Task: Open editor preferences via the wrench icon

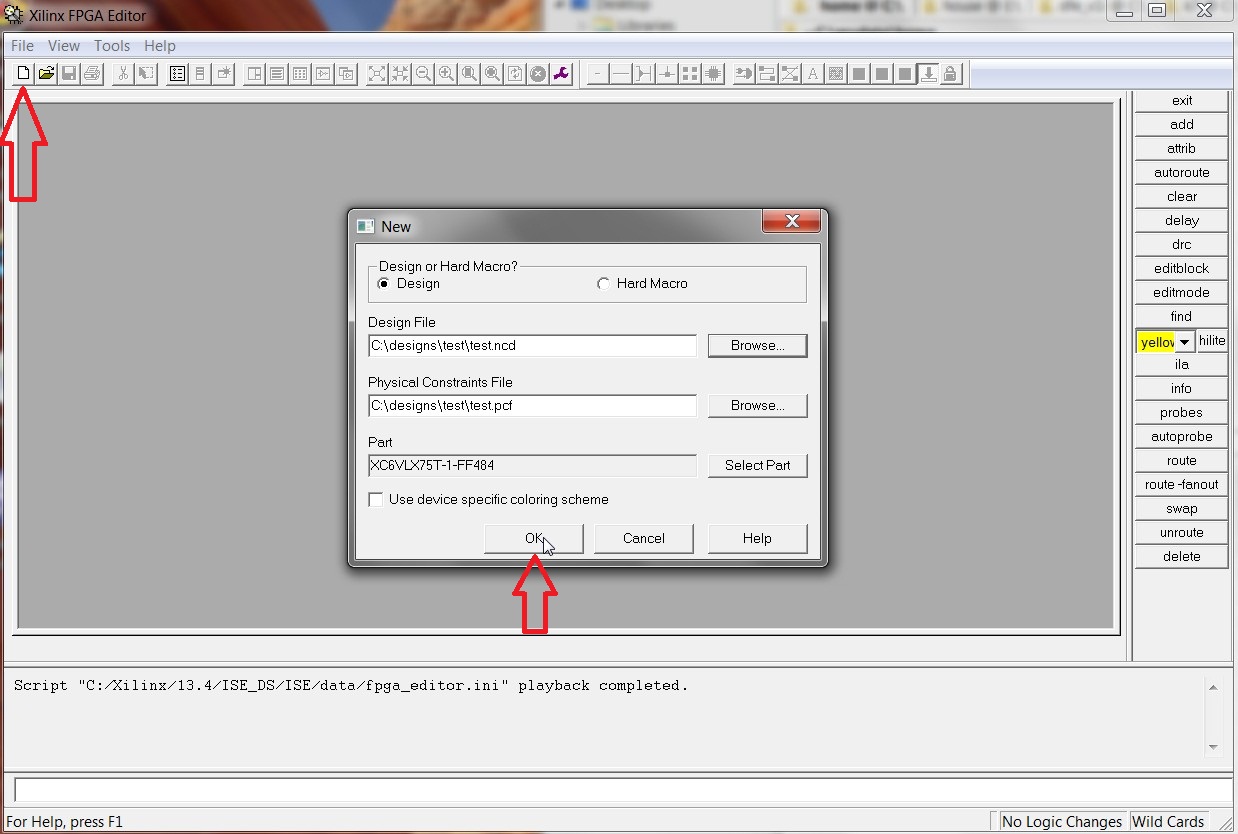Action: click(x=561, y=73)
